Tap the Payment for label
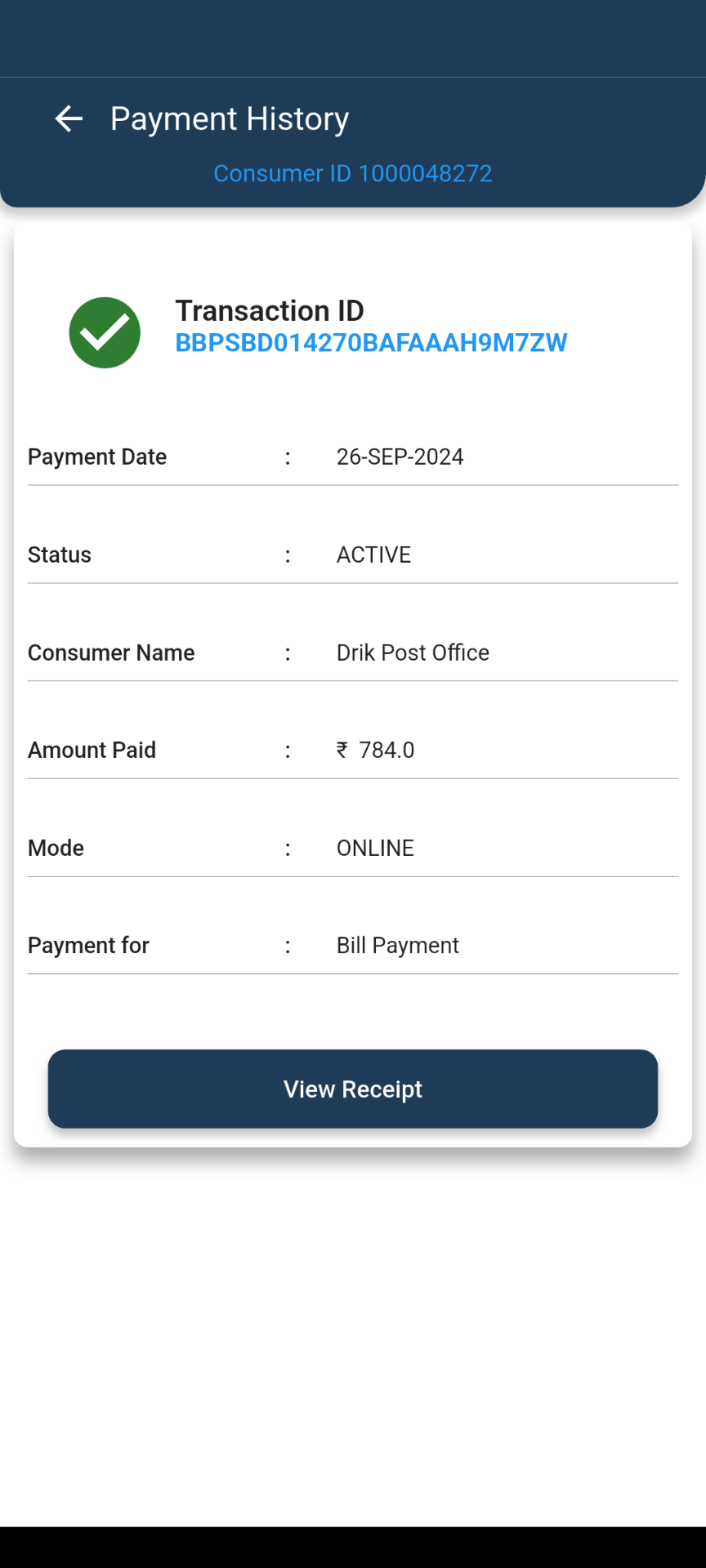The width and height of the screenshot is (706, 1568). point(88,945)
